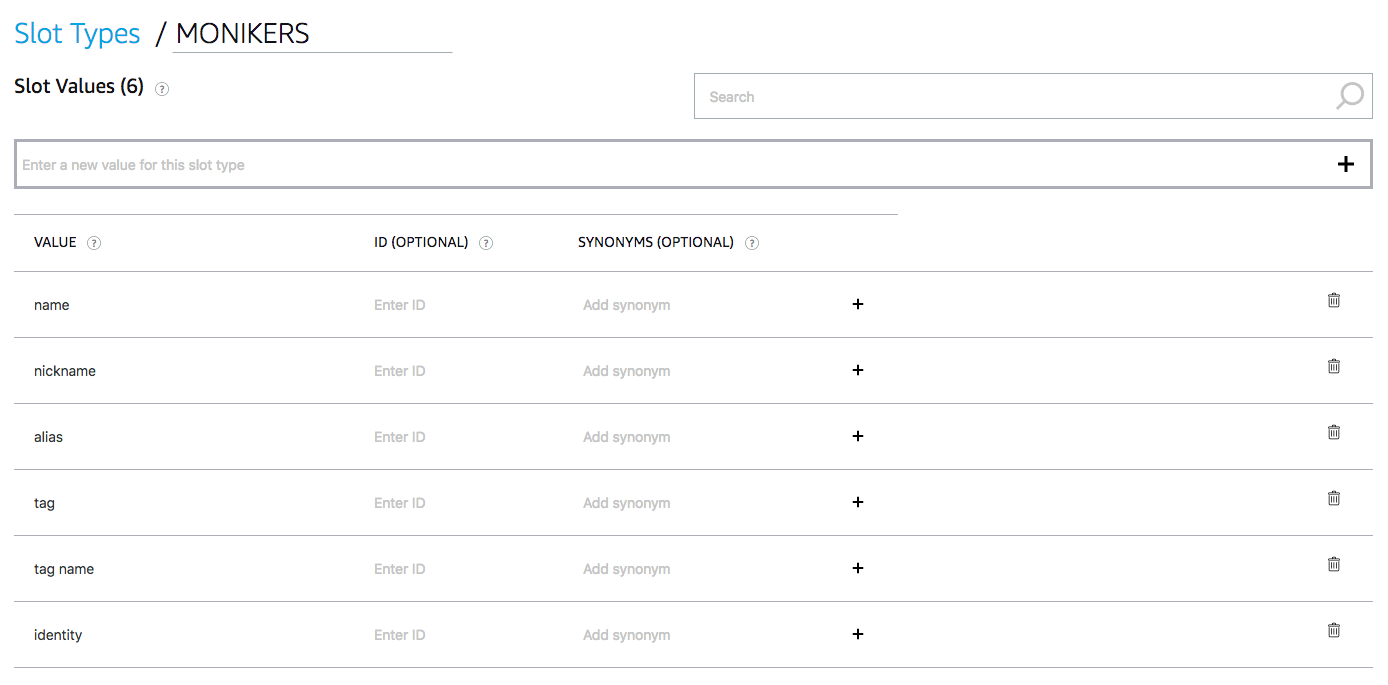Delete the 'nickname' slot value
The height and width of the screenshot is (685, 1388).
coord(1333,366)
